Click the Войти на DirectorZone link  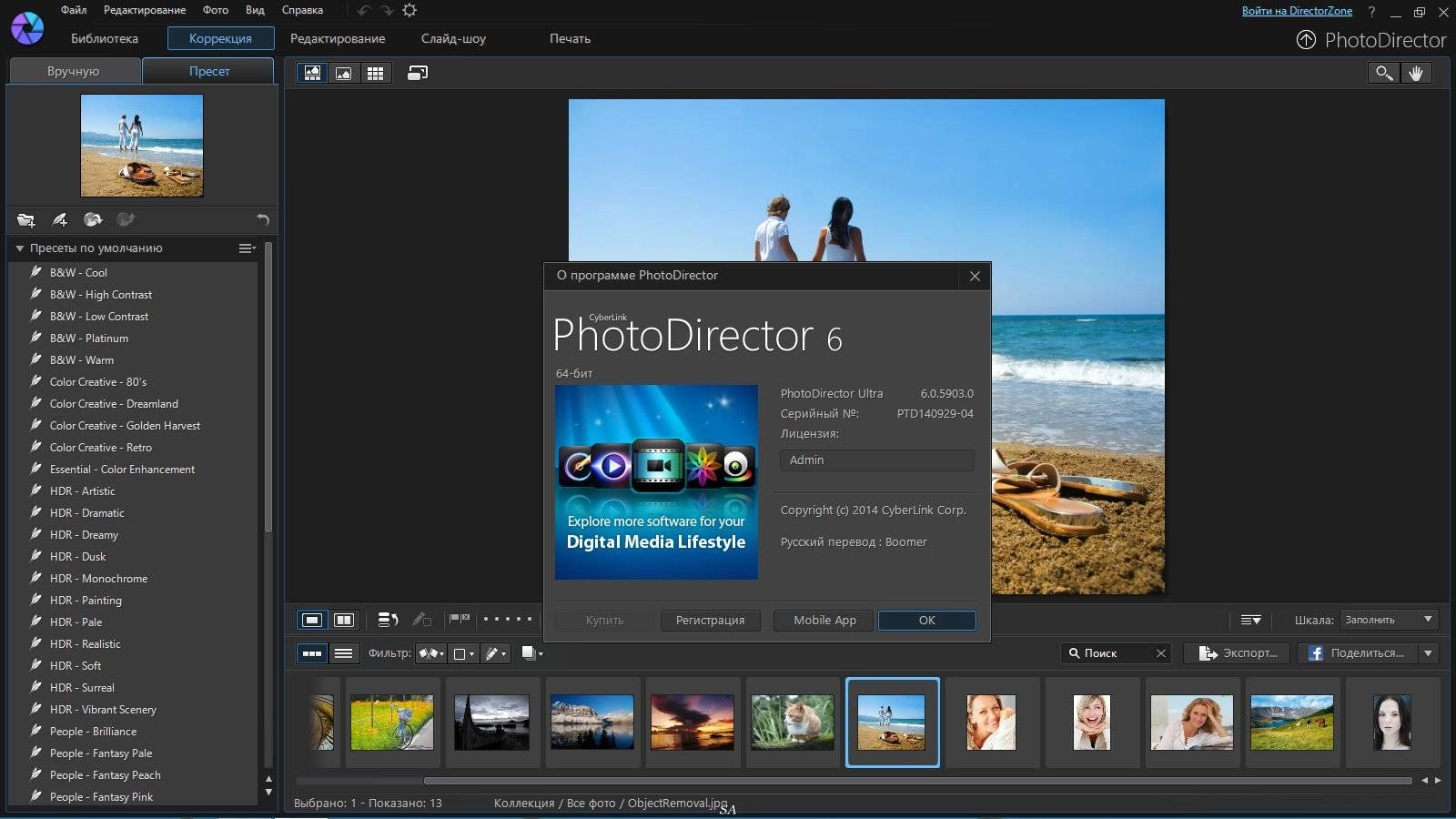click(1297, 11)
